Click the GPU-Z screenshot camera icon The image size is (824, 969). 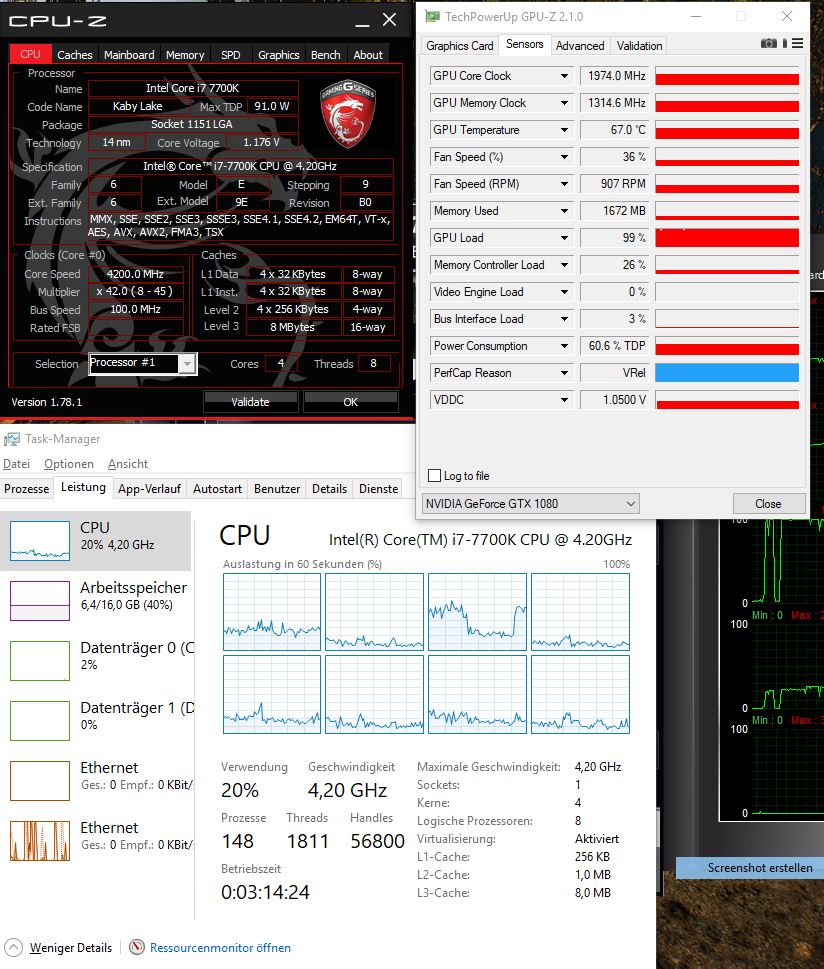768,43
